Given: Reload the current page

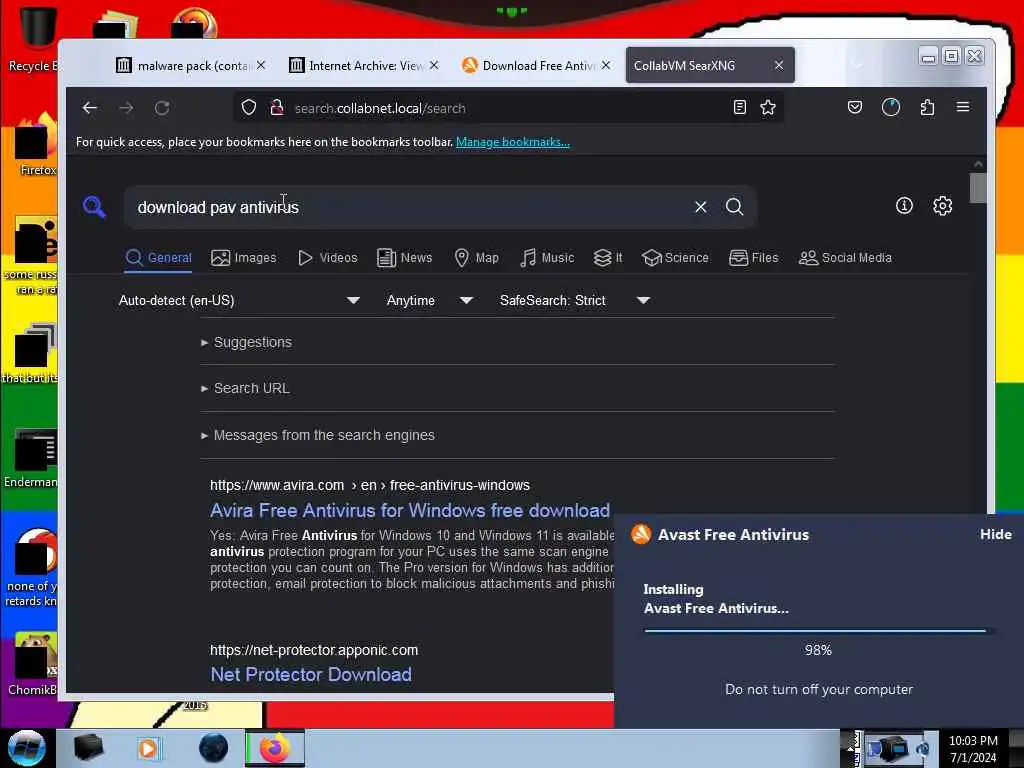Looking at the screenshot, I should point(162,108).
